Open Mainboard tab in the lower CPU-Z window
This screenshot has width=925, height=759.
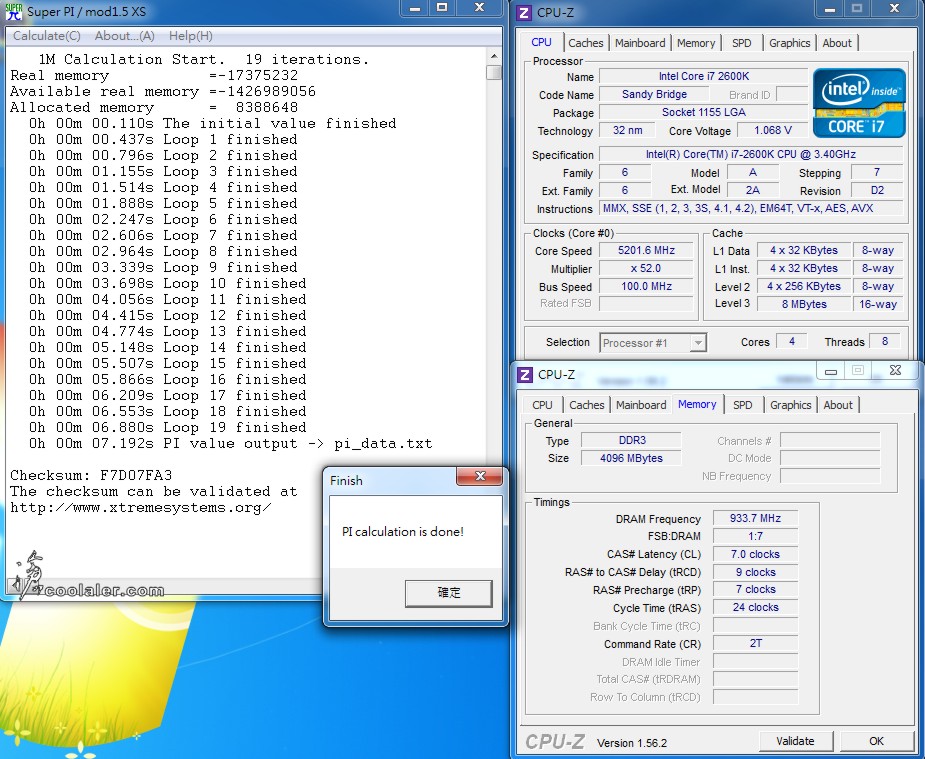(641, 405)
